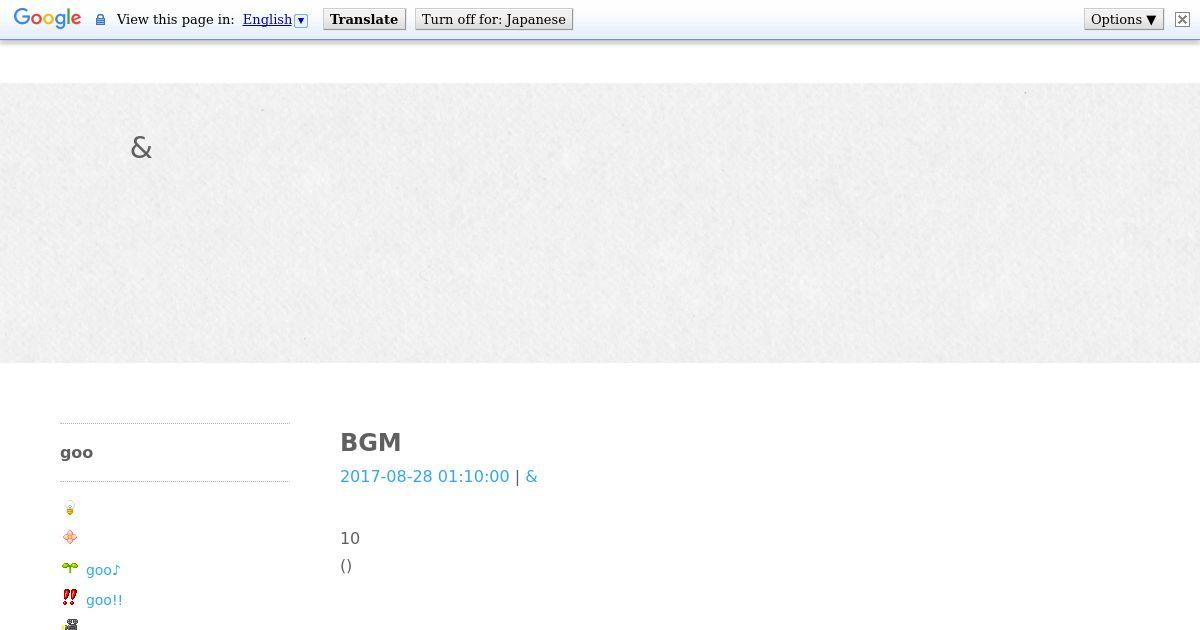This screenshot has width=1200, height=630.
Task: Open the 2017-08-28 01:10:00 post date link
Action: coord(424,476)
